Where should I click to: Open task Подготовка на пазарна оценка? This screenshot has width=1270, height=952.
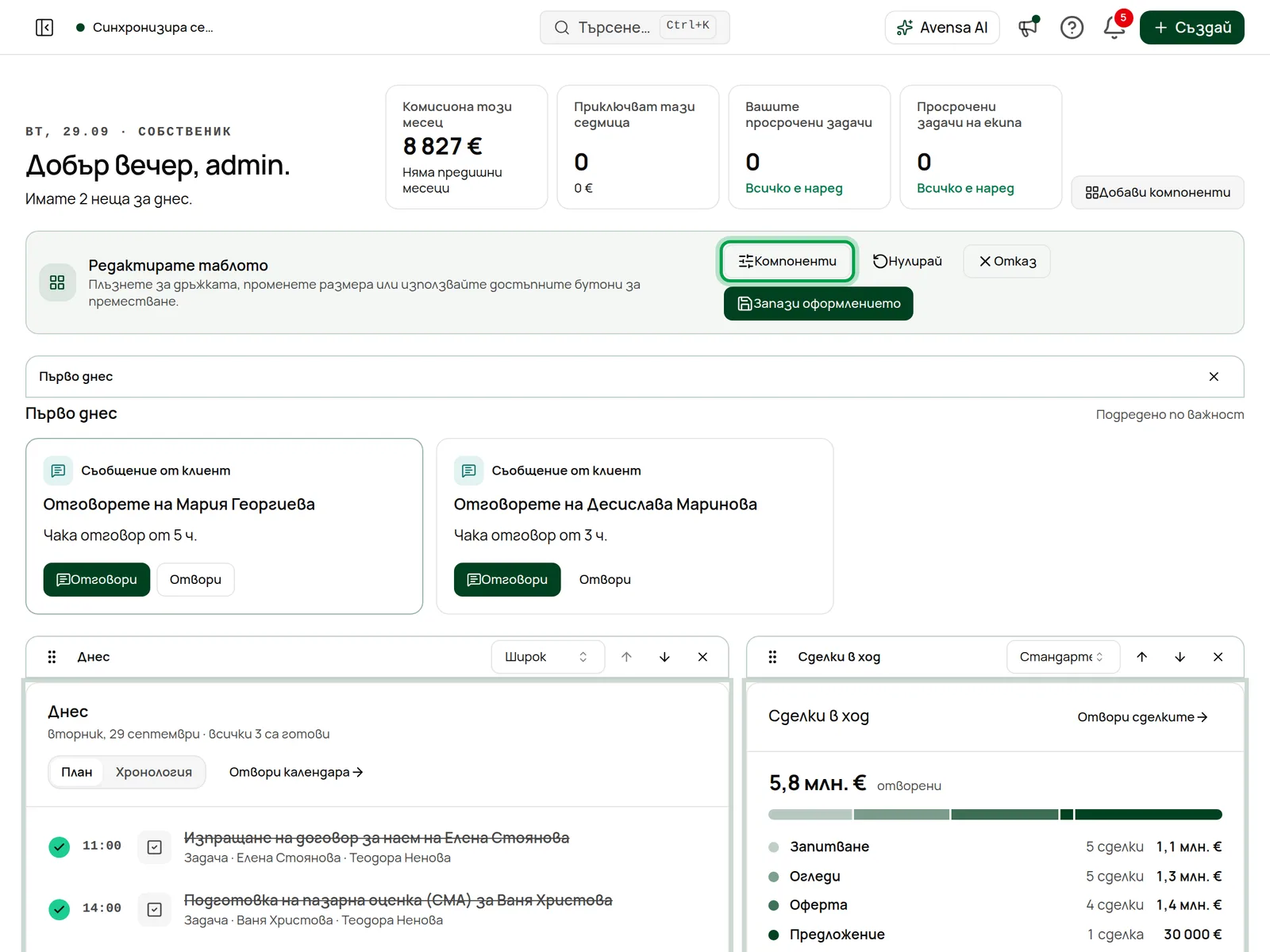pos(398,900)
